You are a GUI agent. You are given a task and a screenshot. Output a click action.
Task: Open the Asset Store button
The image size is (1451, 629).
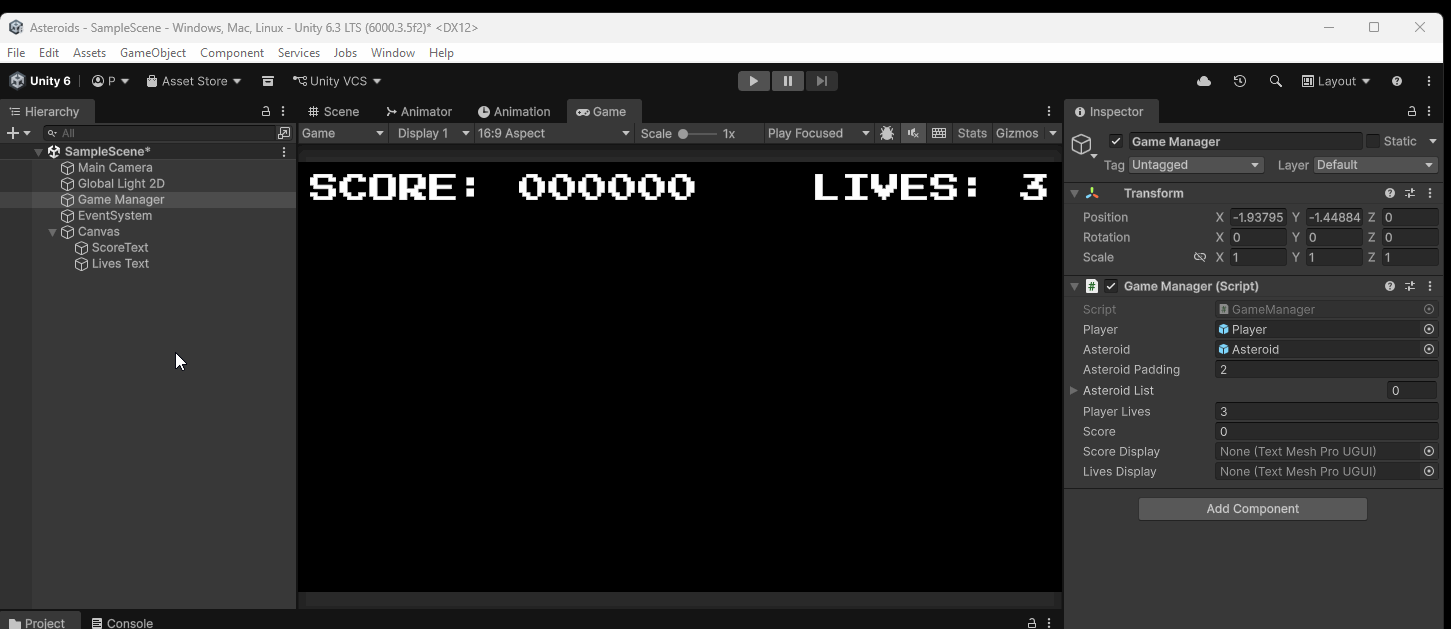[194, 81]
